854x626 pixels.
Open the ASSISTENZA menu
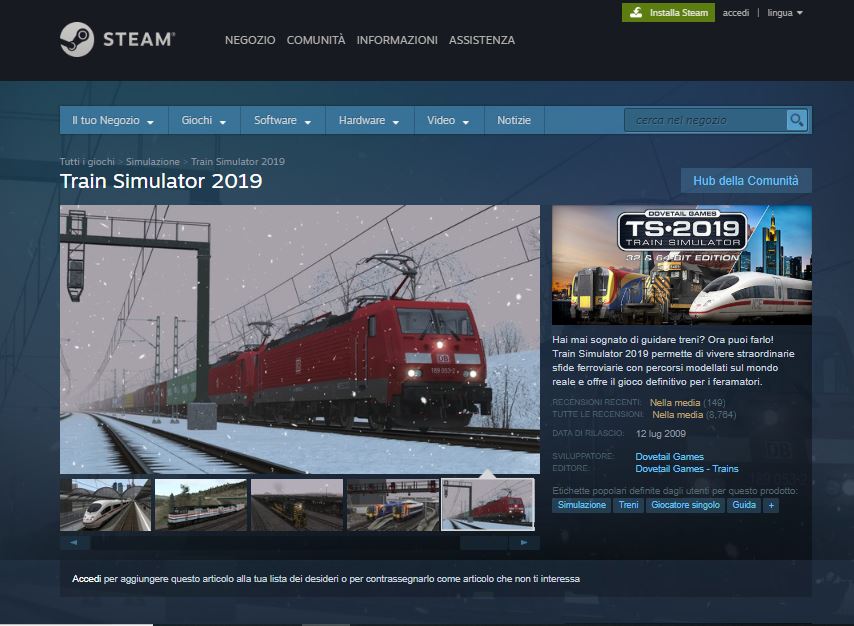tap(482, 40)
